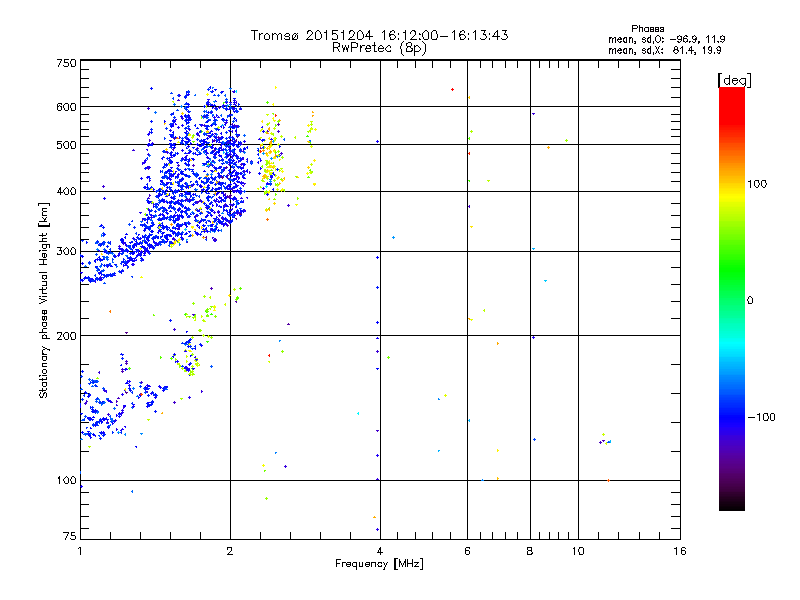Select the 'RwPretec (8p)' subtitle text

[379, 48]
